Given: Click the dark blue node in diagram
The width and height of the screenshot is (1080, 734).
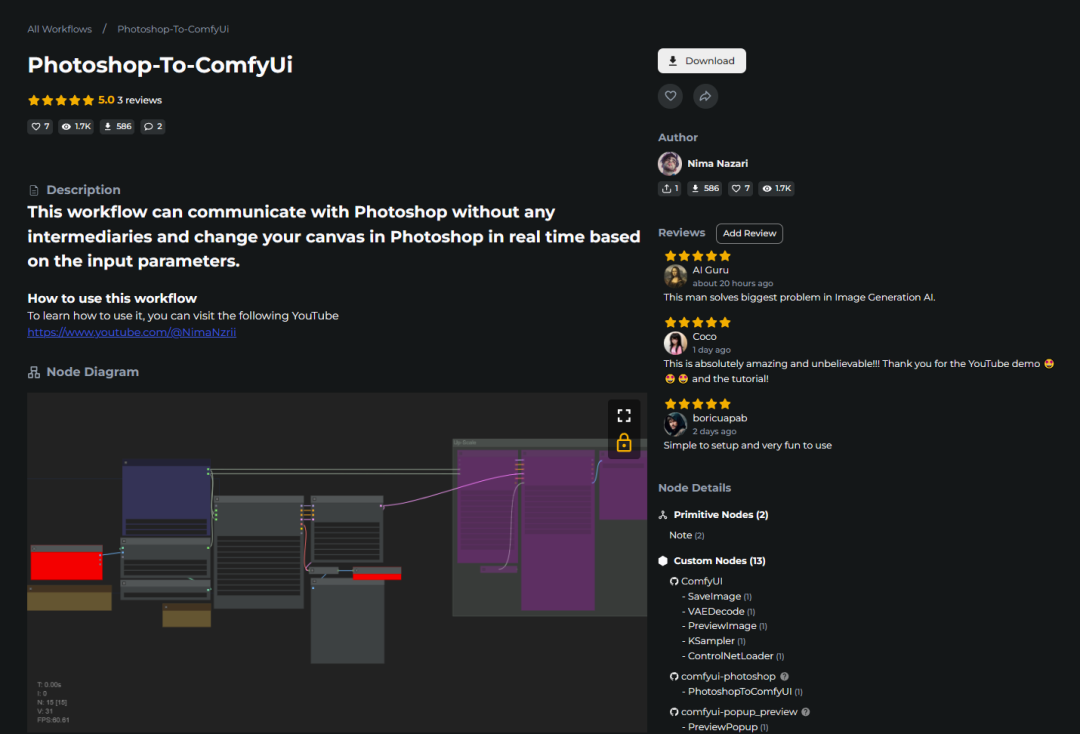Looking at the screenshot, I should (x=165, y=498).
